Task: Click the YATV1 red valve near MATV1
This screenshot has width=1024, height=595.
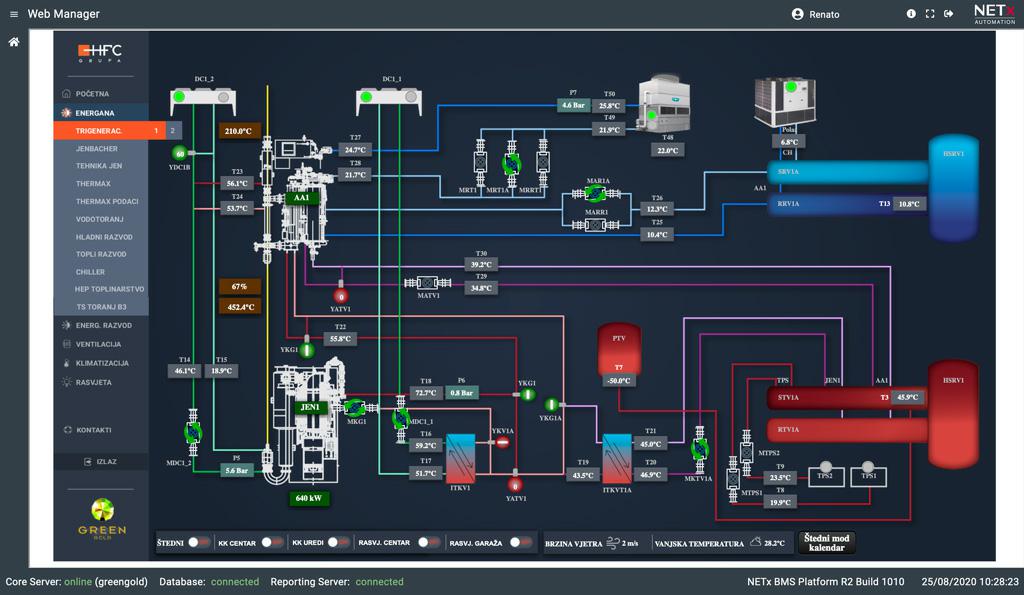Action: tap(341, 296)
